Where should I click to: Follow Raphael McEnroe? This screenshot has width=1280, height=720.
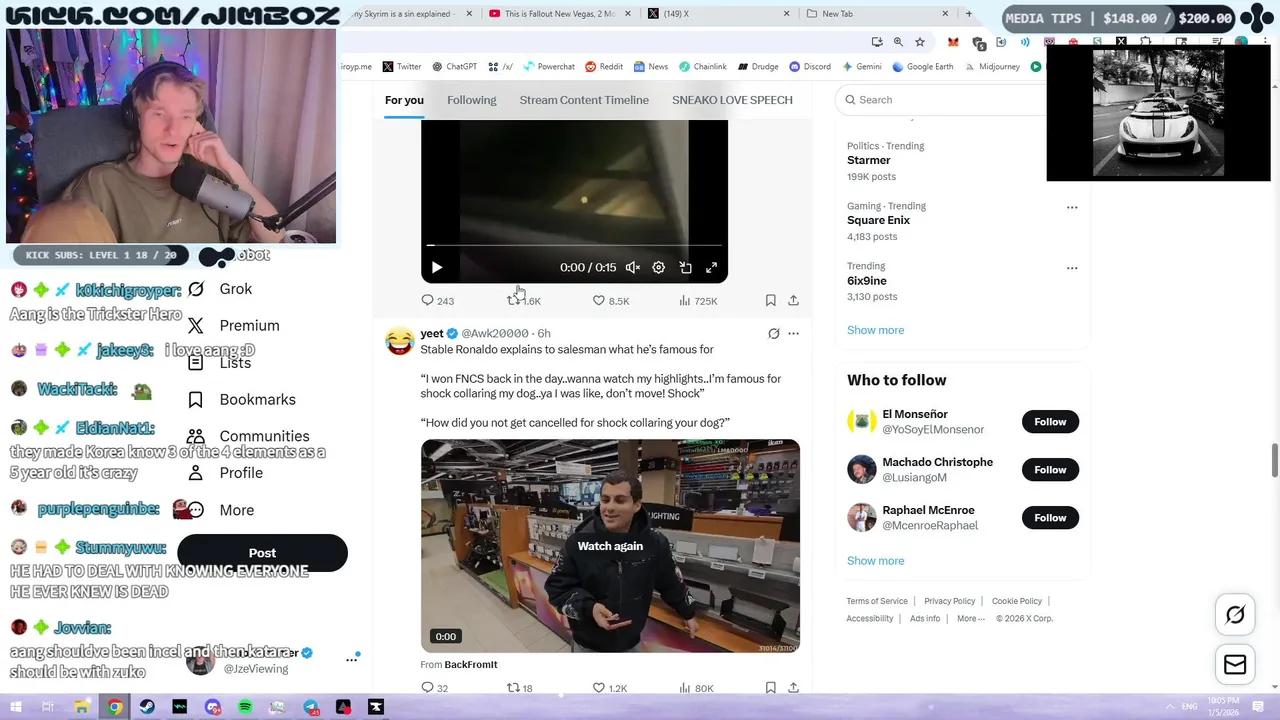(x=1050, y=518)
